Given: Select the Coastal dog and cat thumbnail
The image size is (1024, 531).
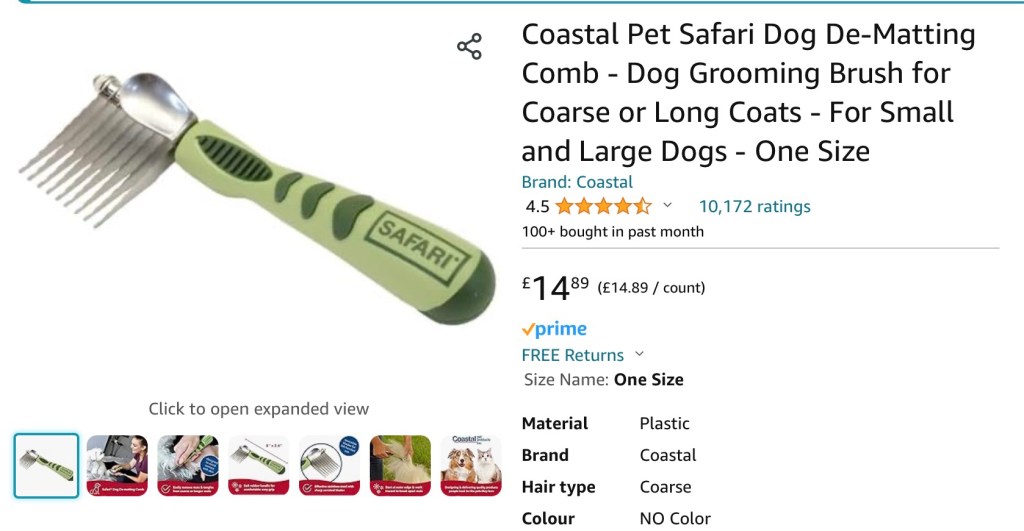Looking at the screenshot, I should (x=471, y=466).
